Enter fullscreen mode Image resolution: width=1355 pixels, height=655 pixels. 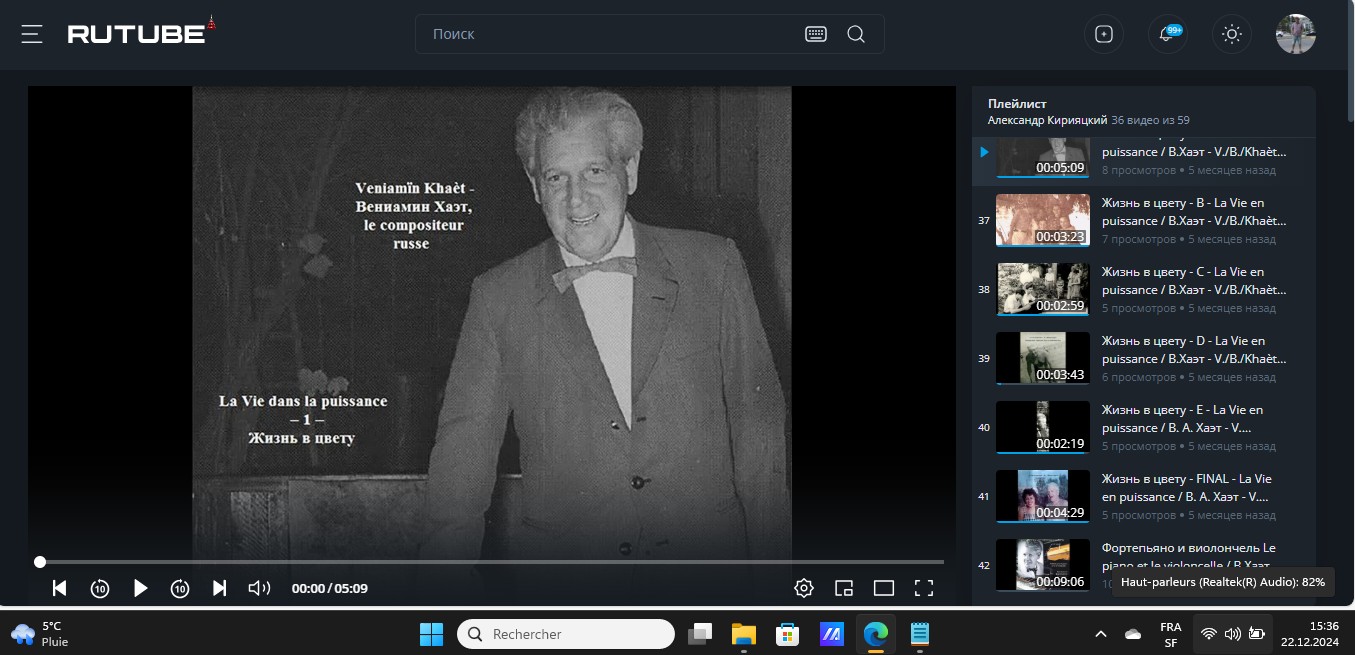tap(924, 588)
